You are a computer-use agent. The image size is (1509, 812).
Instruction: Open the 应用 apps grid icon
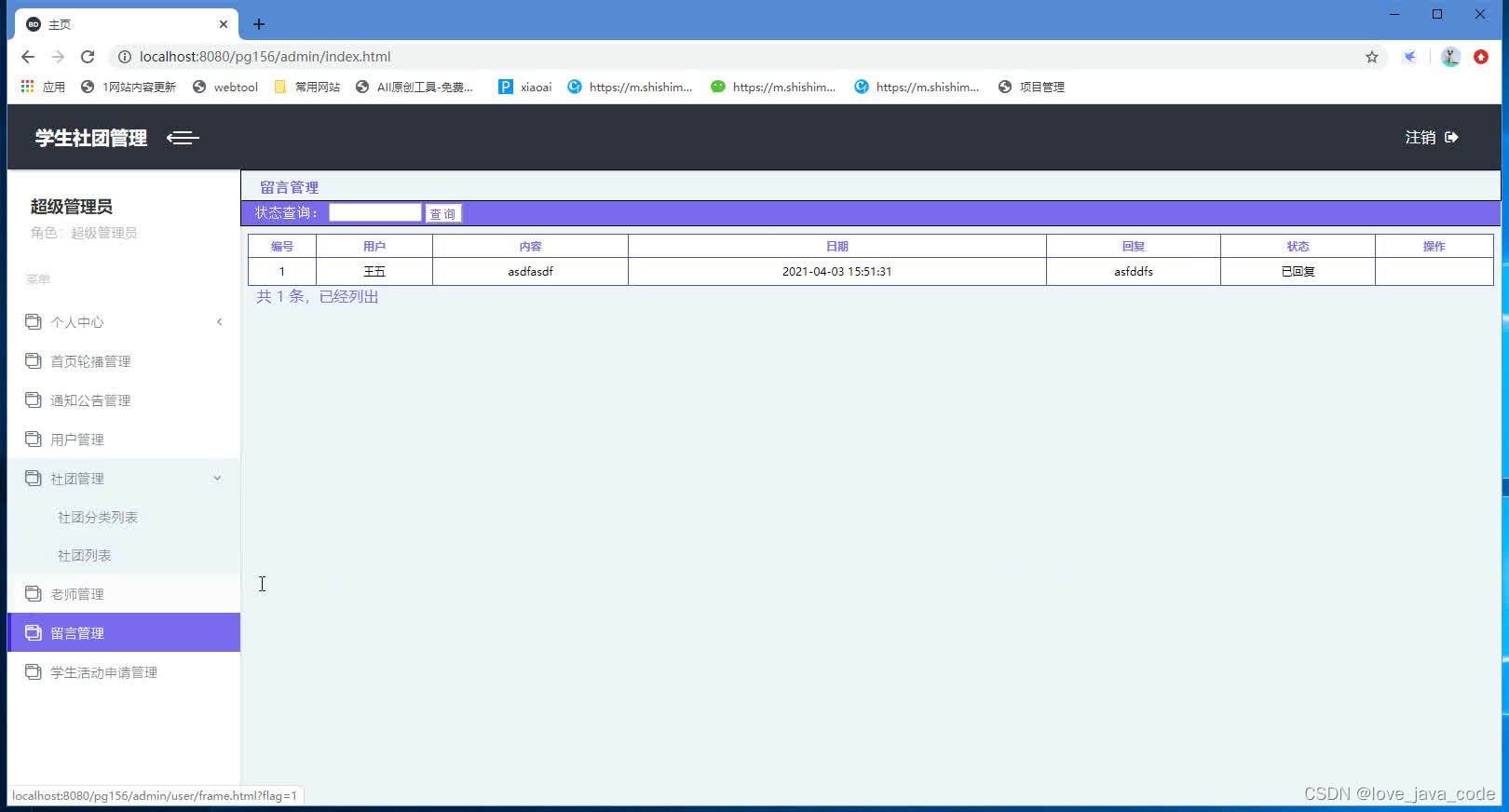pos(27,86)
